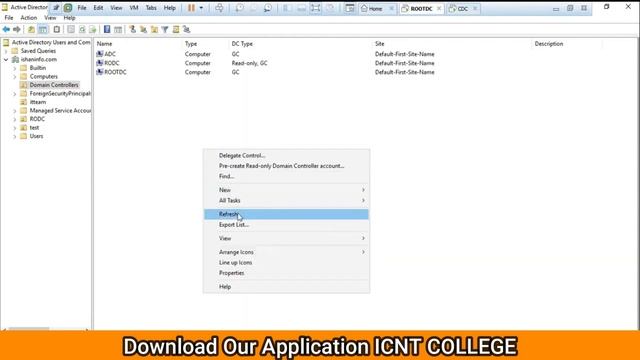The width and height of the screenshot is (640, 360).
Task: Click the Export List toolbar icon
Action: [93, 29]
